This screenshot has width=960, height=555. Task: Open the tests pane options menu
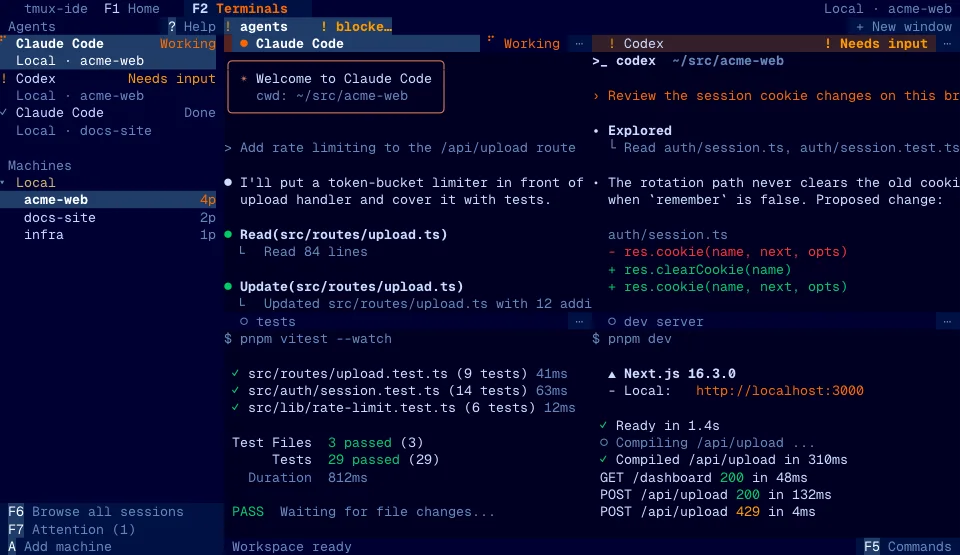point(579,322)
